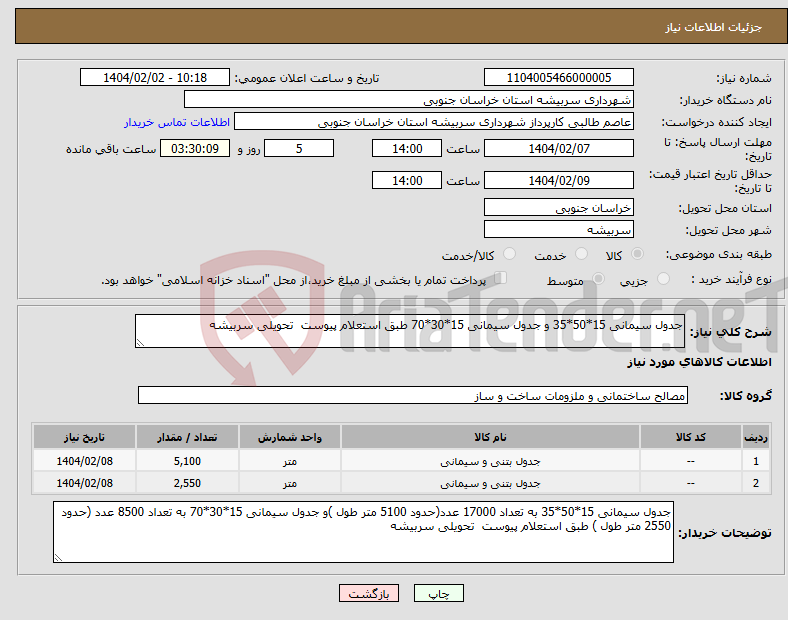Click the شماره نیاز field 1104005466000005

pyautogui.click(x=558, y=77)
